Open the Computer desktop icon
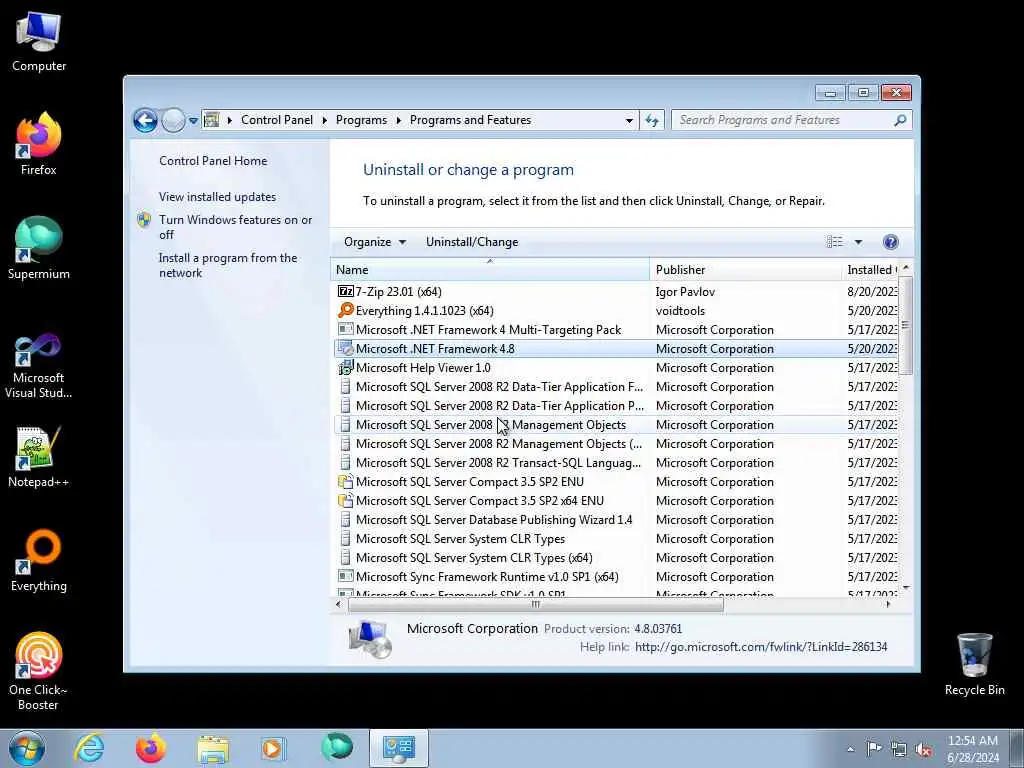The height and width of the screenshot is (768, 1024). point(39,41)
